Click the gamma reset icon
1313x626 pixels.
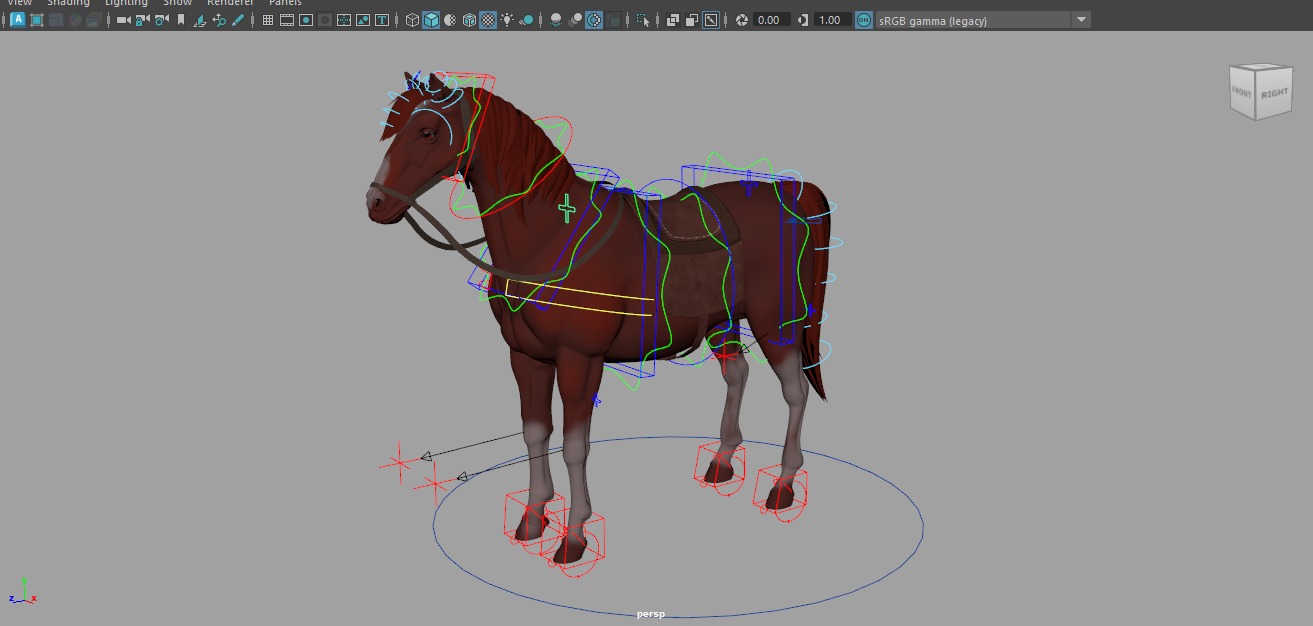(803, 20)
